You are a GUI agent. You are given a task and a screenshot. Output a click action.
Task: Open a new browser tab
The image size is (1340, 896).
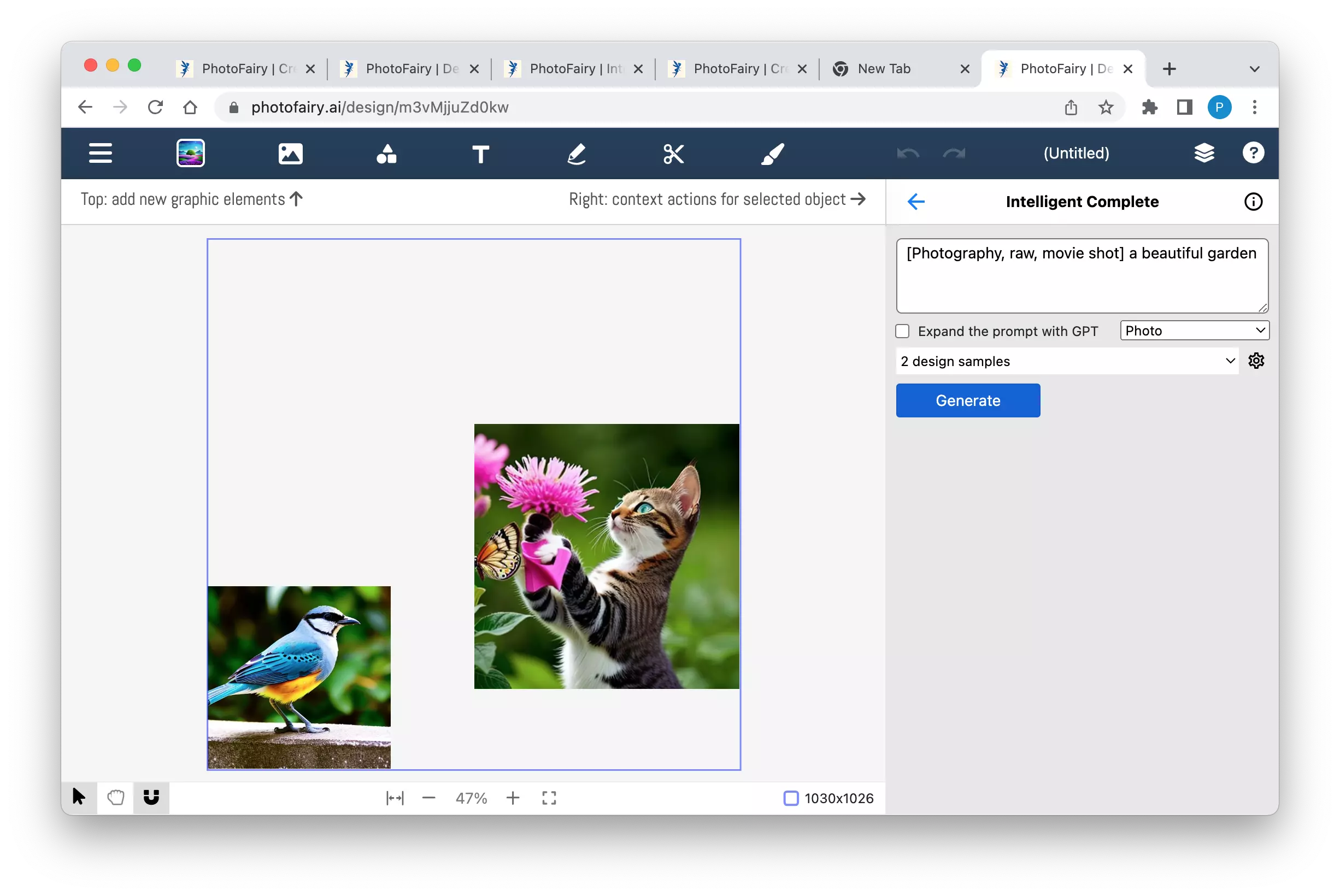click(x=1169, y=69)
